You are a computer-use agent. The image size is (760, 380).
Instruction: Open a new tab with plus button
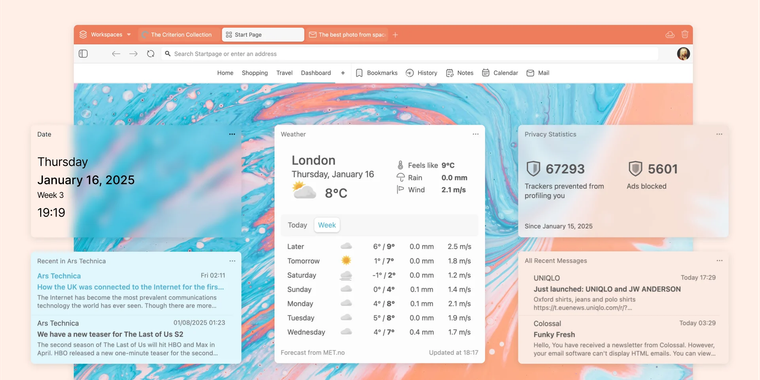(x=395, y=34)
